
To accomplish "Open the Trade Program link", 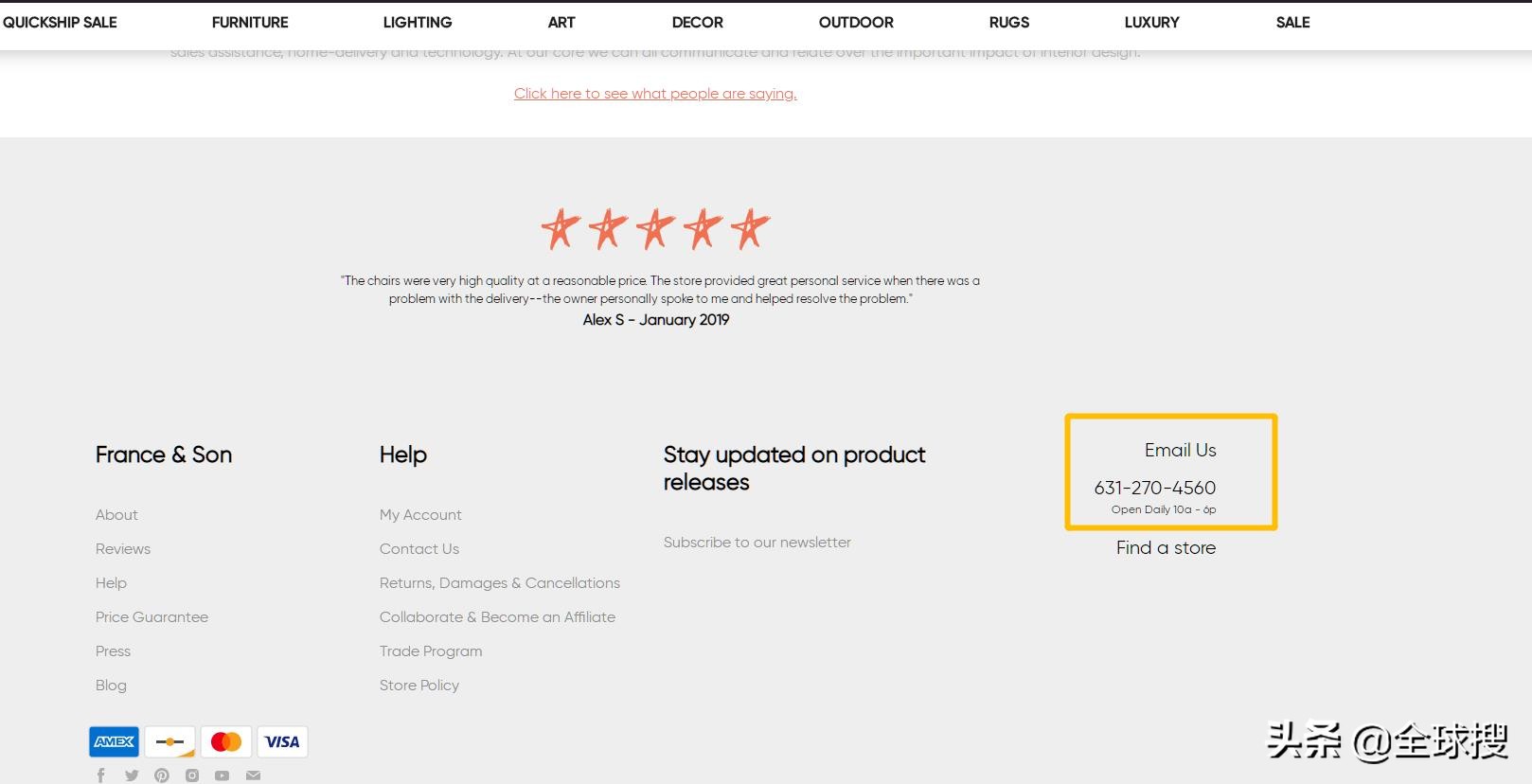I will (x=431, y=650).
